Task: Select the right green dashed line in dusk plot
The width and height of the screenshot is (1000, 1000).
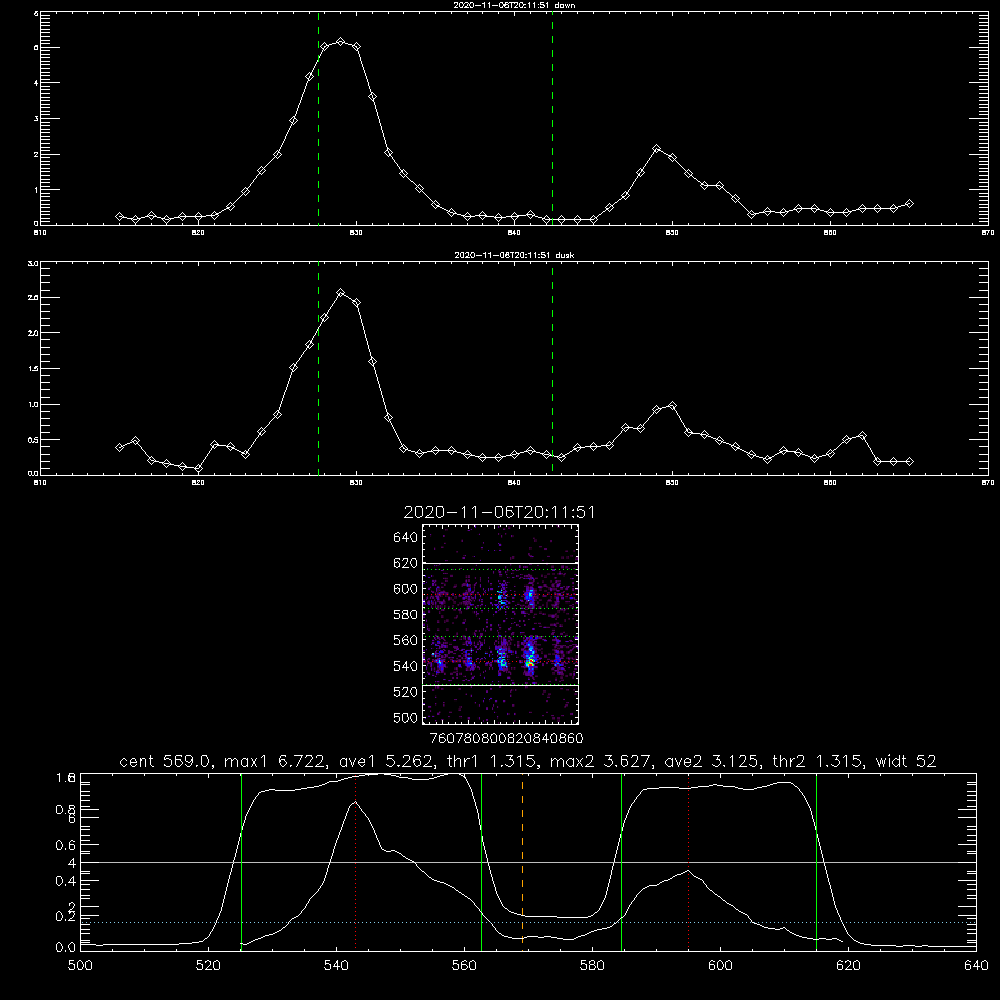Action: tap(552, 368)
